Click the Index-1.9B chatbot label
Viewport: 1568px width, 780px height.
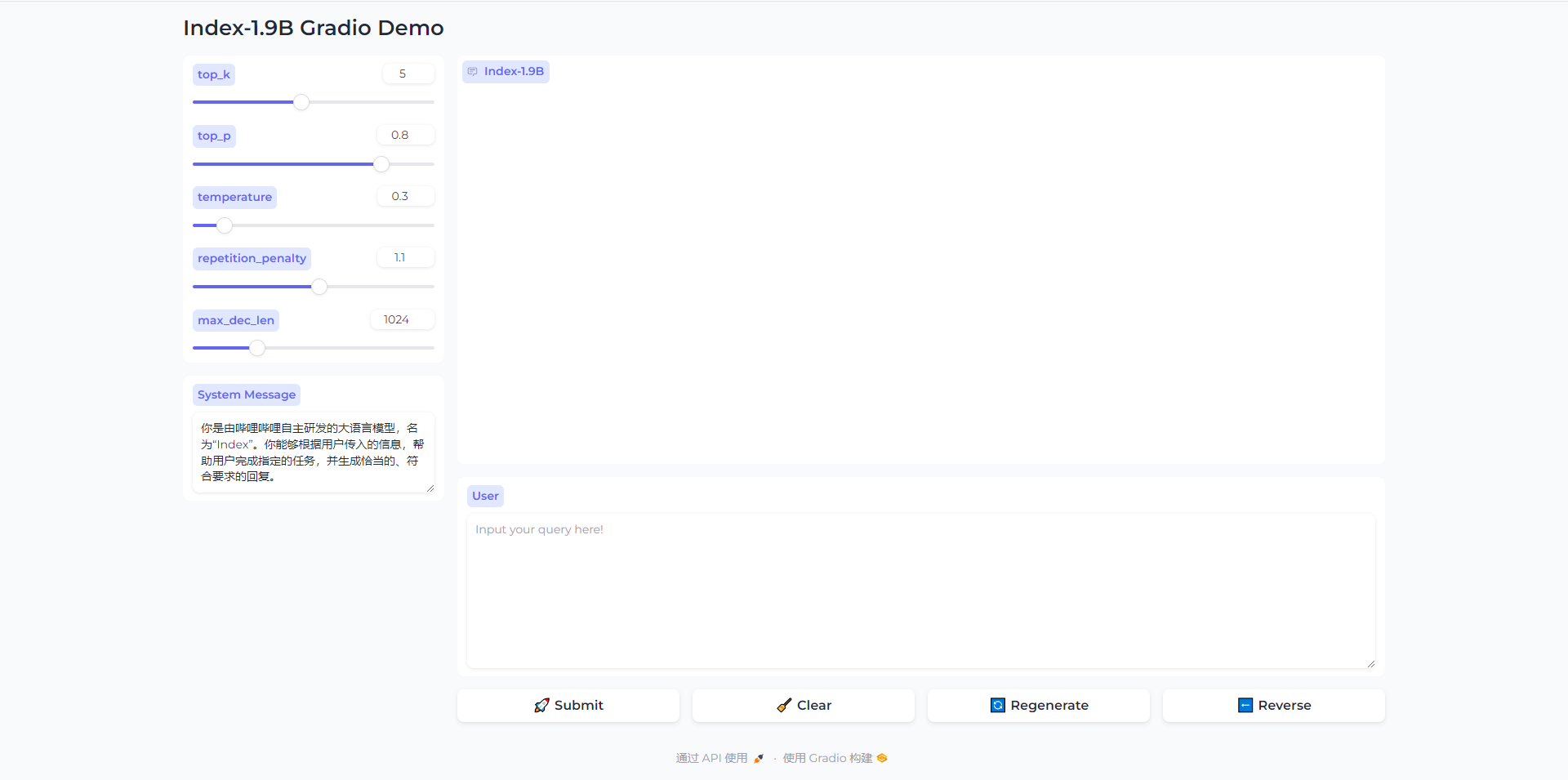[506, 72]
